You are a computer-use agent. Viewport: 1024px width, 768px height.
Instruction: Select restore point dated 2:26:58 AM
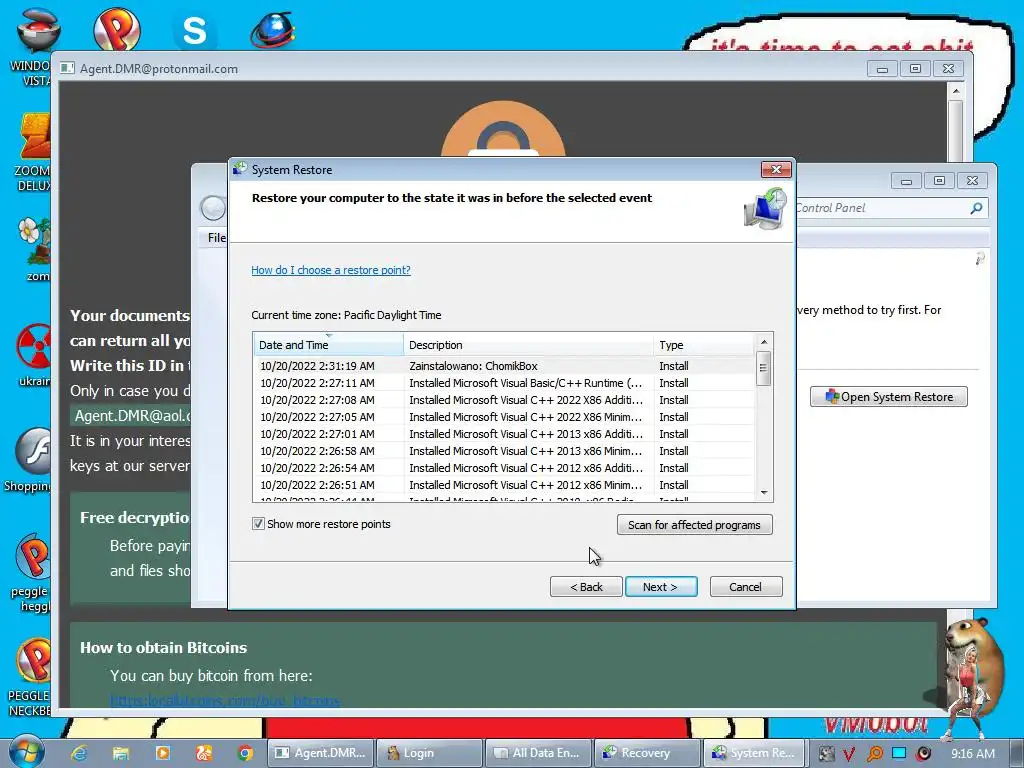pos(504,451)
